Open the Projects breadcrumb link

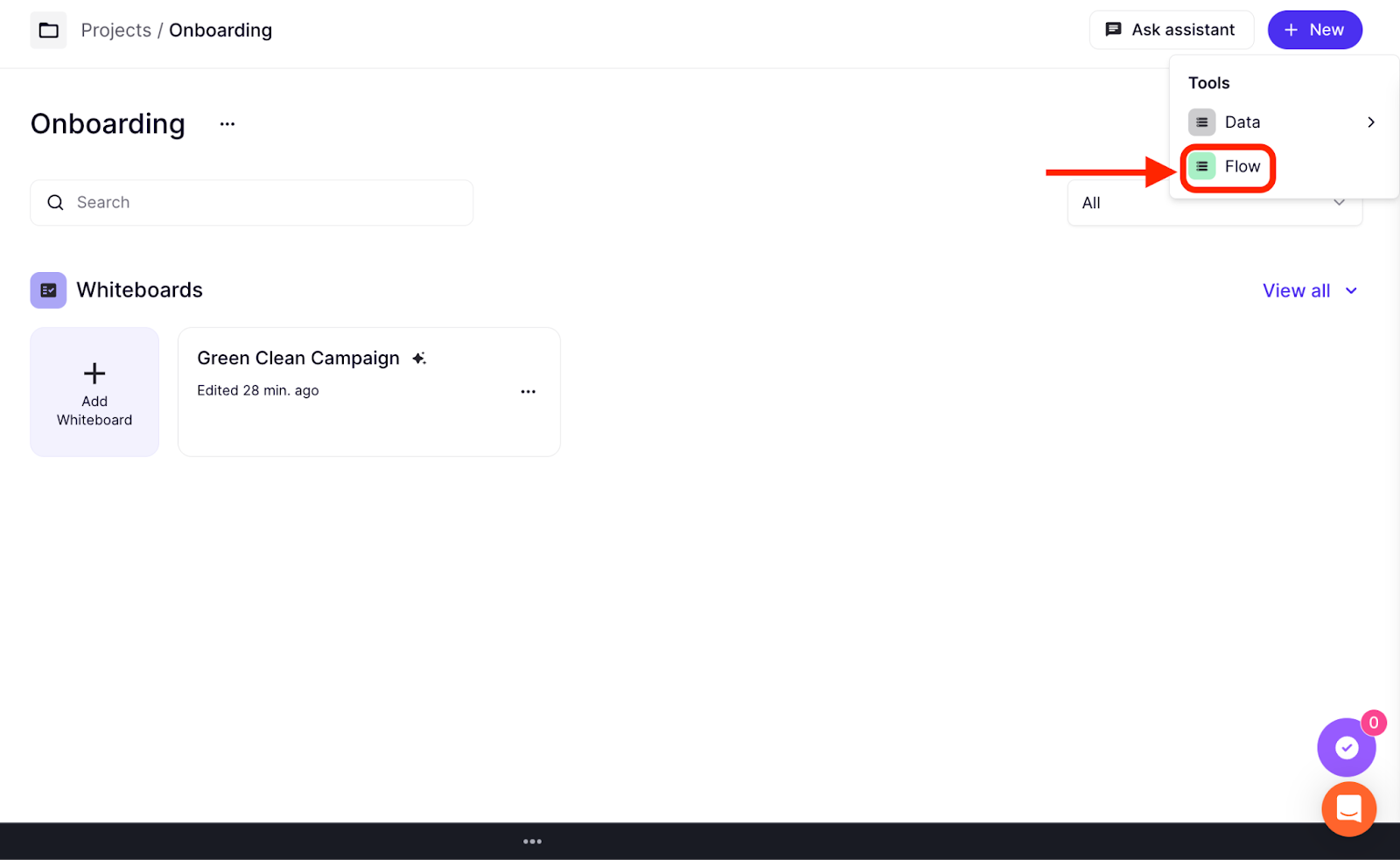pos(115,31)
